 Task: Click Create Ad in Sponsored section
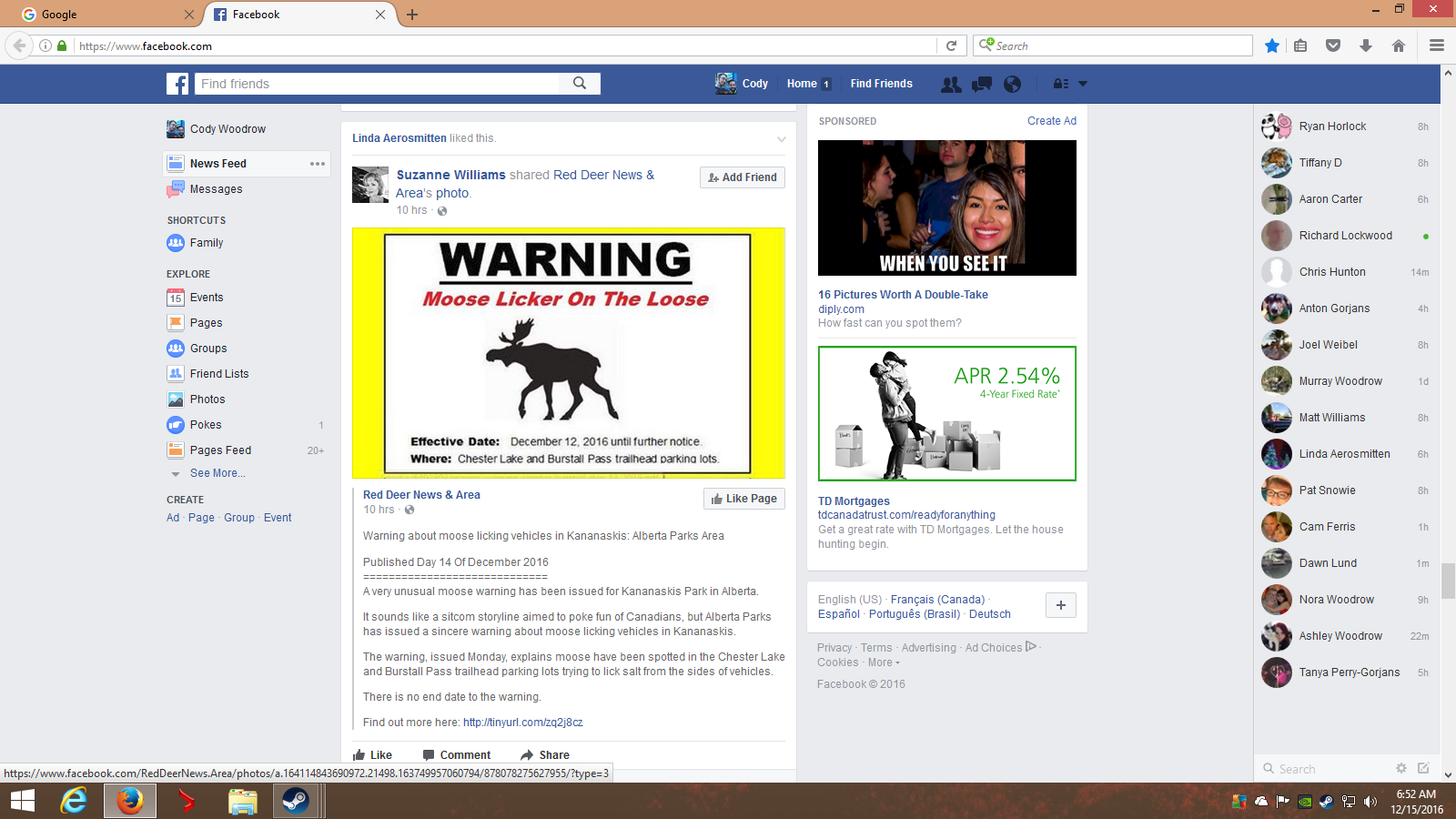(x=1052, y=121)
